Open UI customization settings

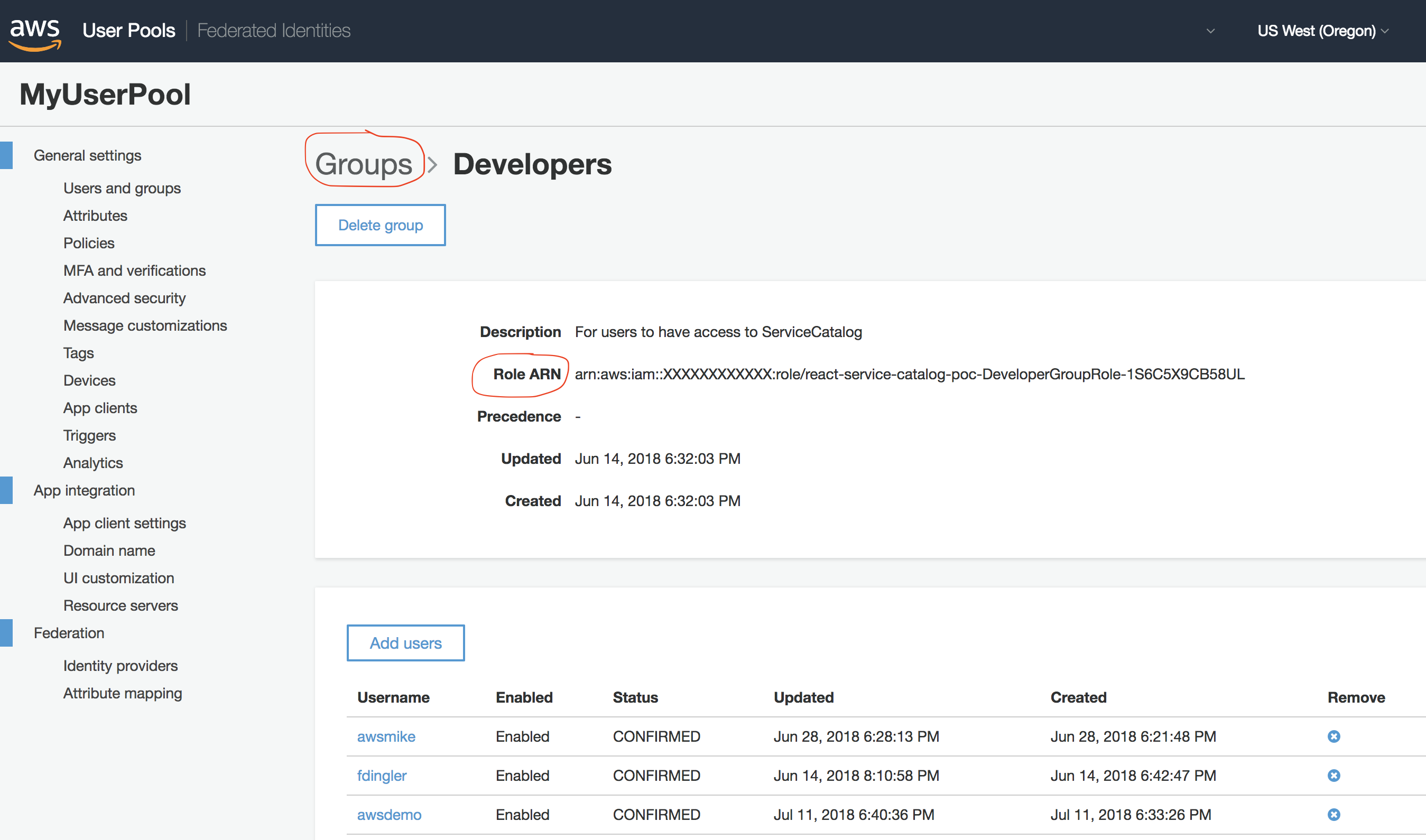118,578
